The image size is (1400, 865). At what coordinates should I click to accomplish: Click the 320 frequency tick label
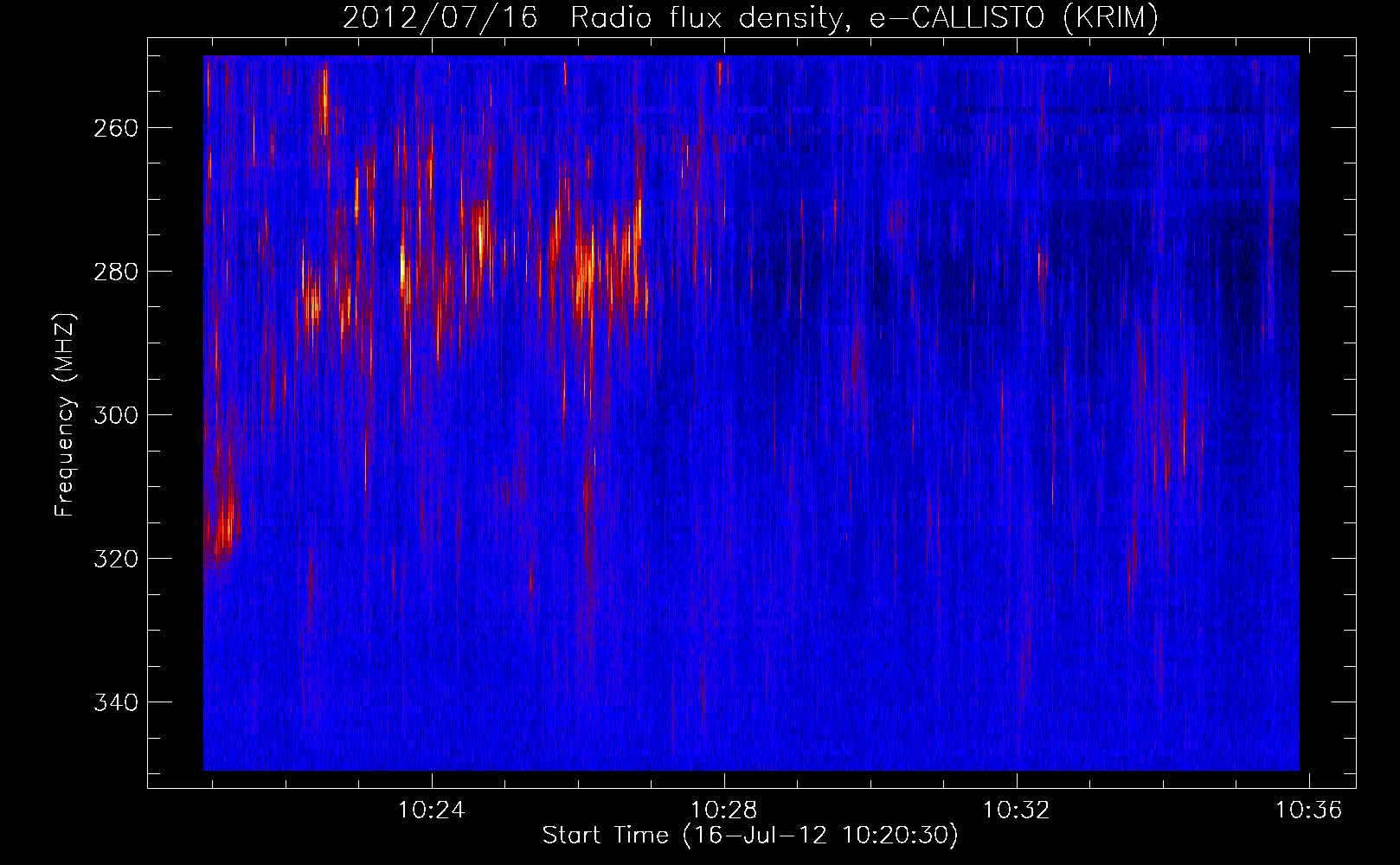115,559
